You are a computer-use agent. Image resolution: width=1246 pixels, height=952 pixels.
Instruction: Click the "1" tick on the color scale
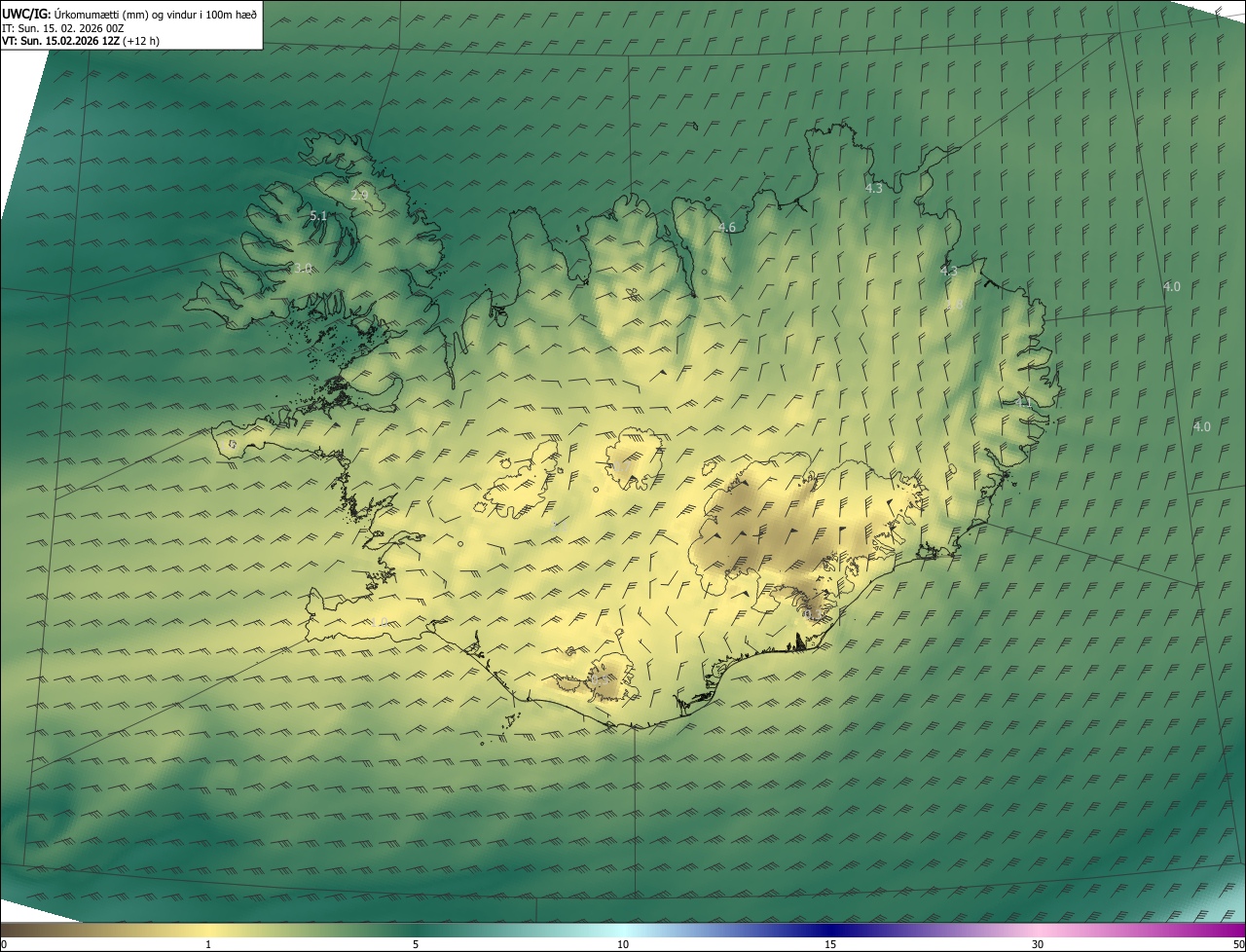(208, 944)
